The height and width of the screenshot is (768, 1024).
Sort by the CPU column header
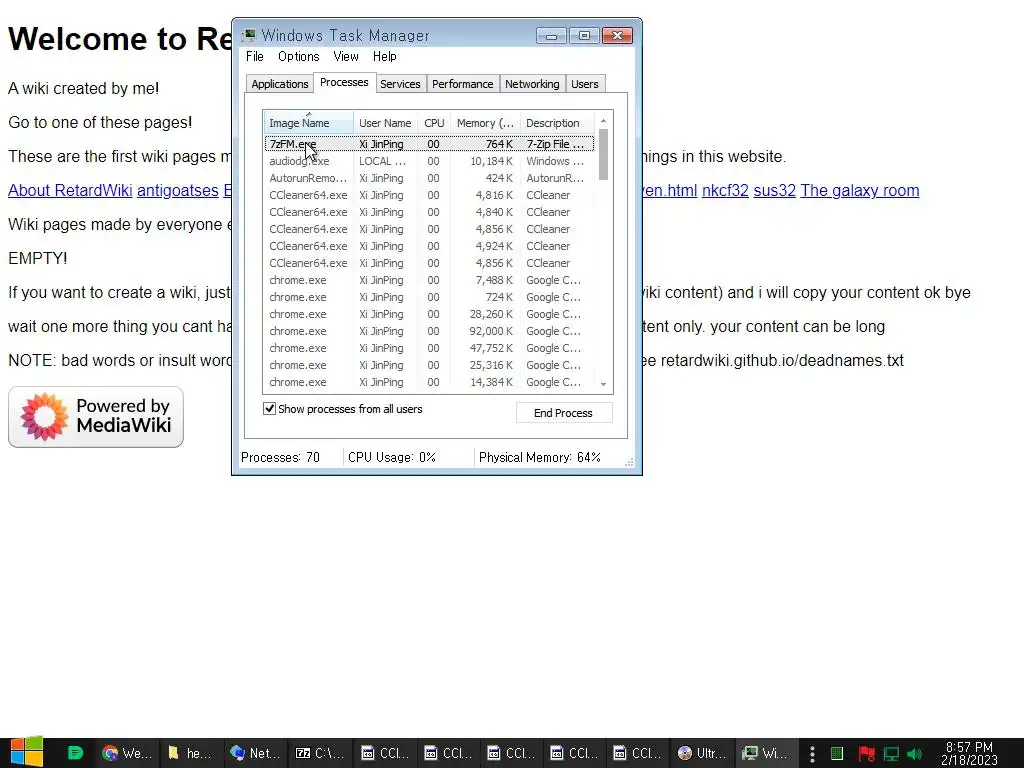[x=434, y=123]
